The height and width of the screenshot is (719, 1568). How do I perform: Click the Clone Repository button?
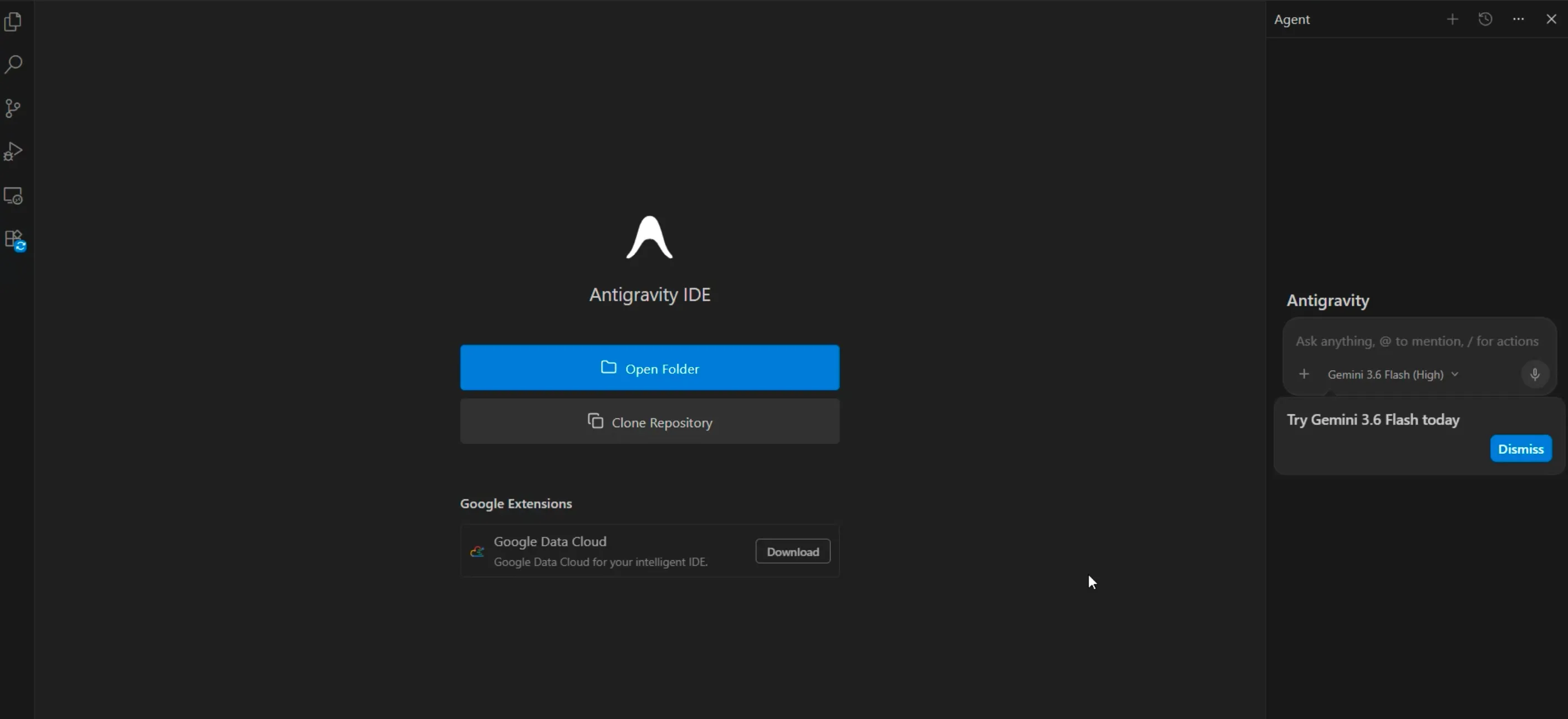649,421
